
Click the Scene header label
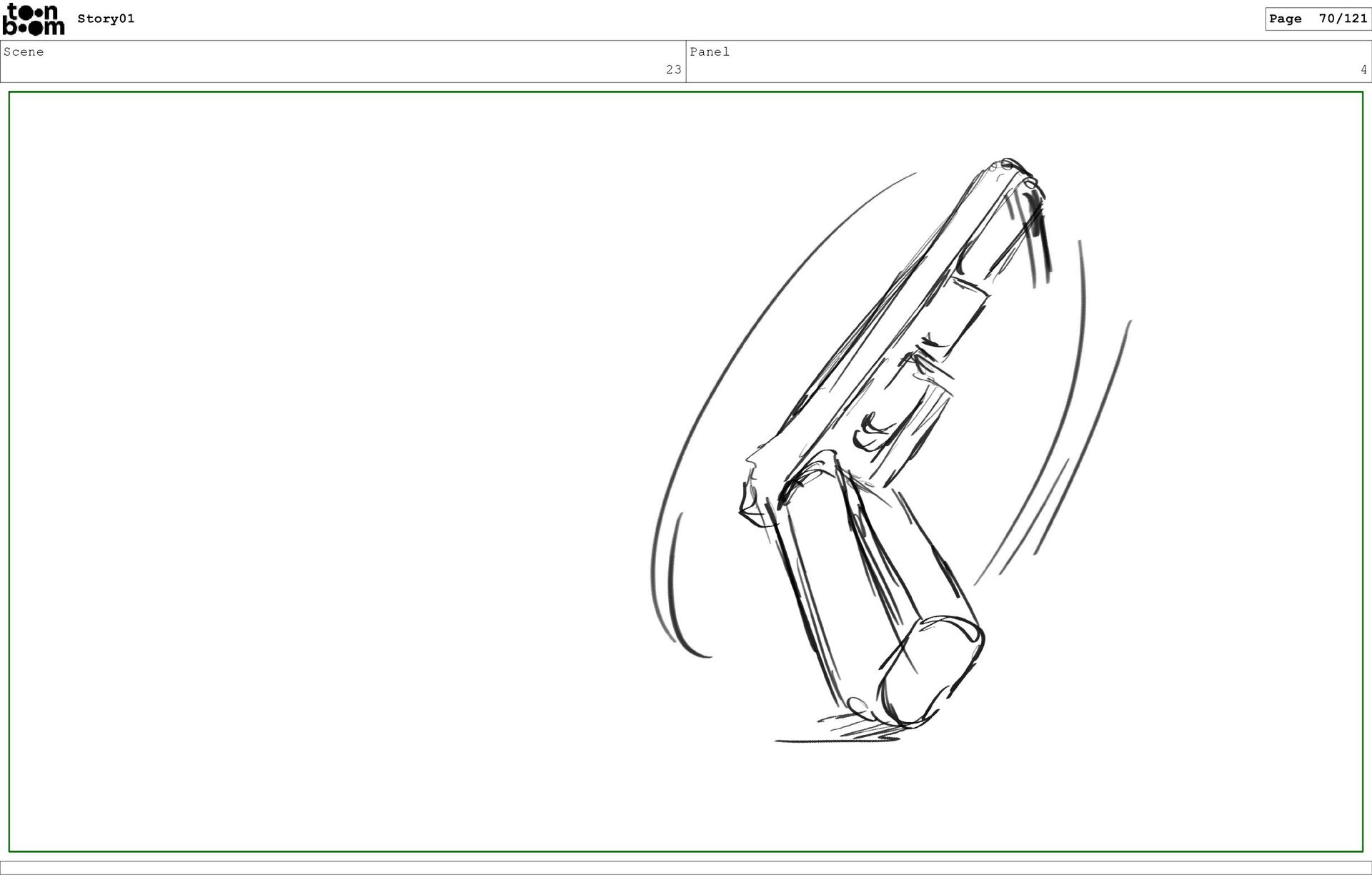[24, 51]
